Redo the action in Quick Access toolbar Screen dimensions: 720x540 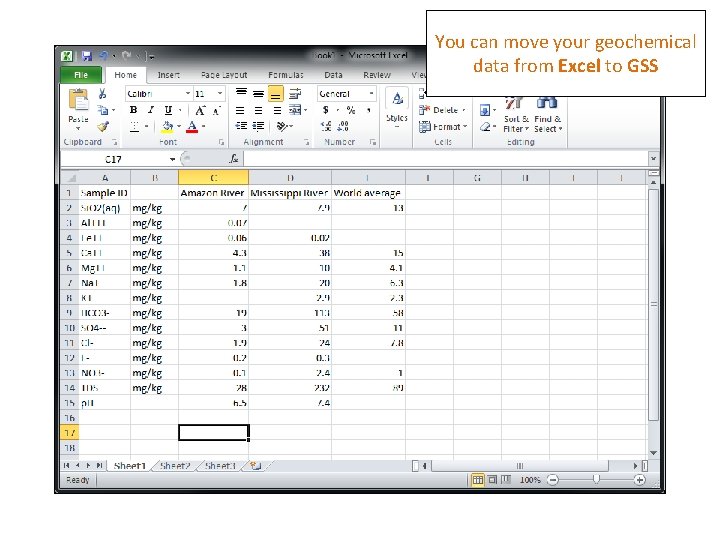127,56
